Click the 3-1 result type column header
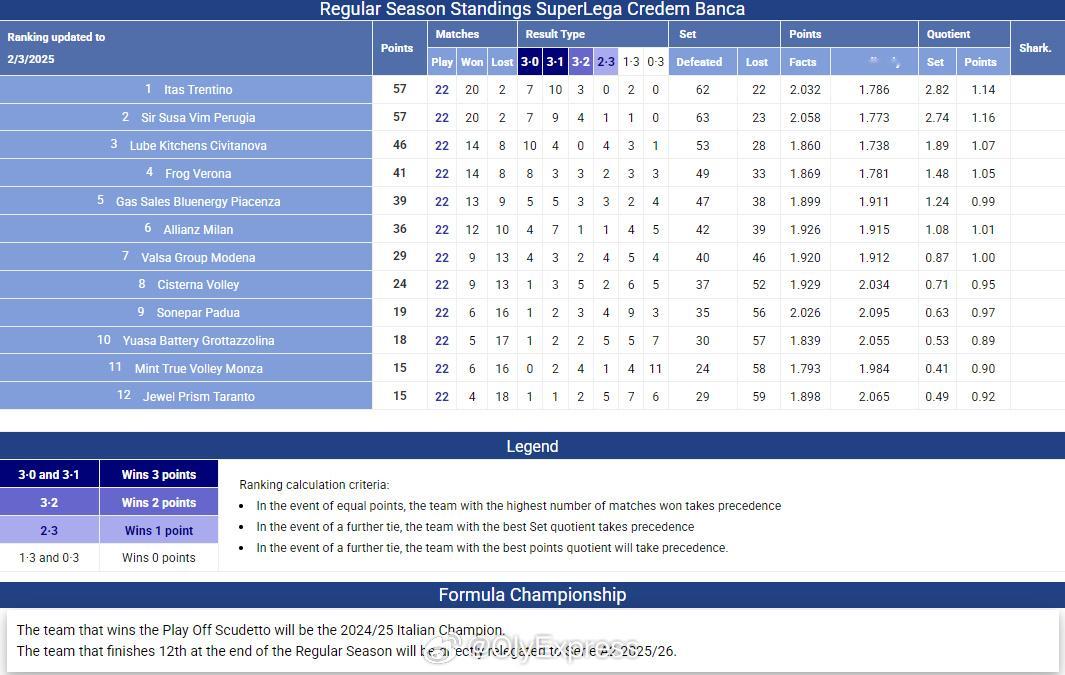 tap(555, 62)
